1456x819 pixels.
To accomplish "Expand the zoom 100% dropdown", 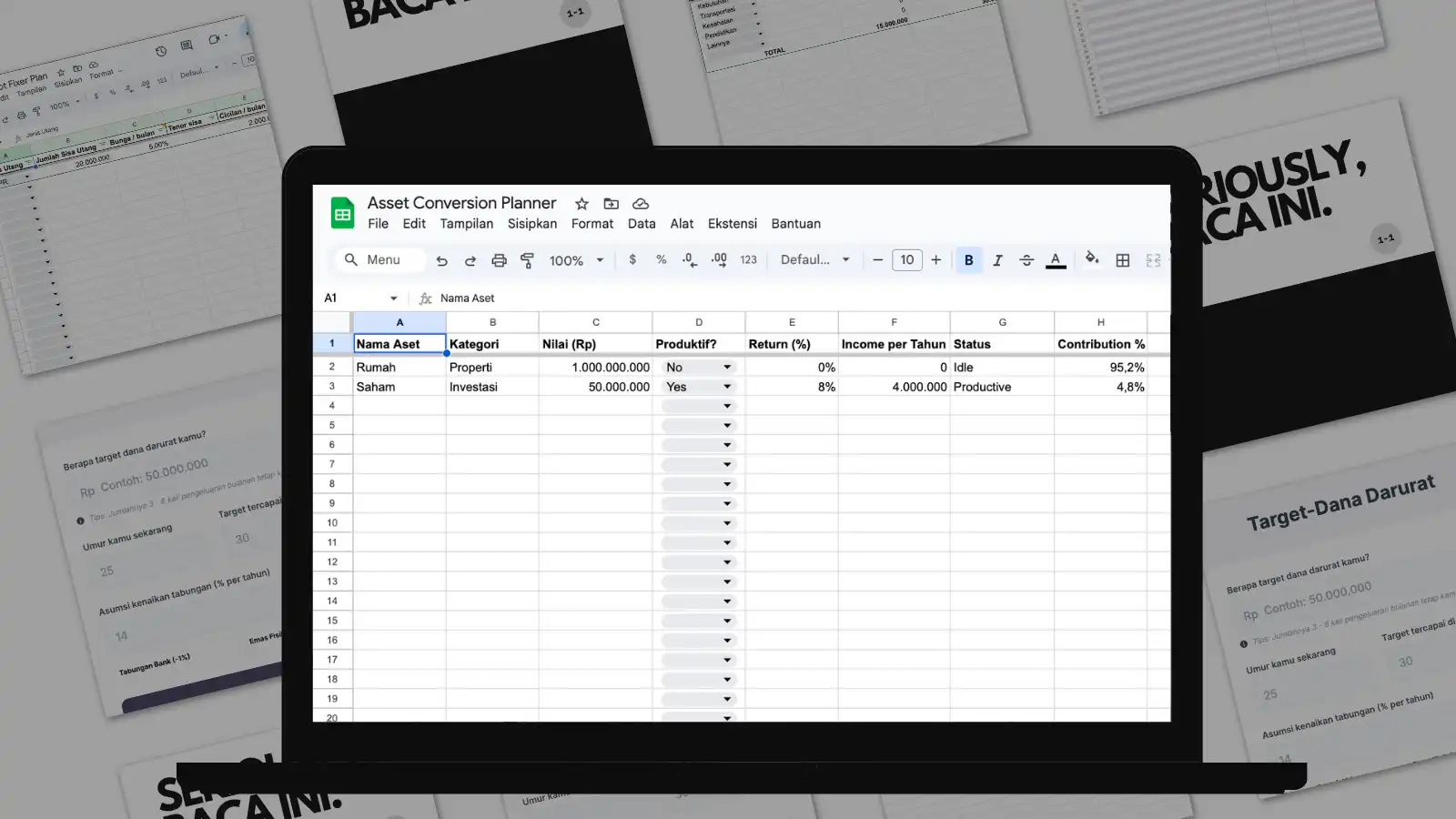I will 577,260.
